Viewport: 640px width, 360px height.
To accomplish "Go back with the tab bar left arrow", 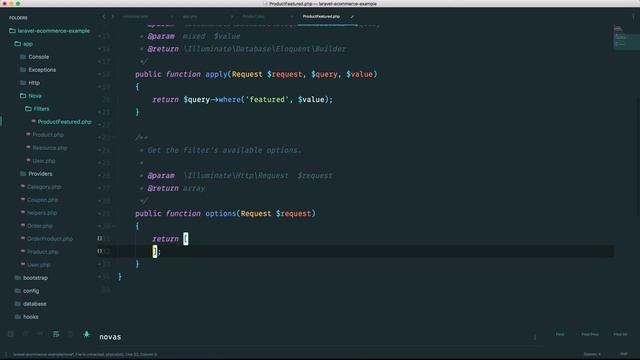I will (x=104, y=16).
